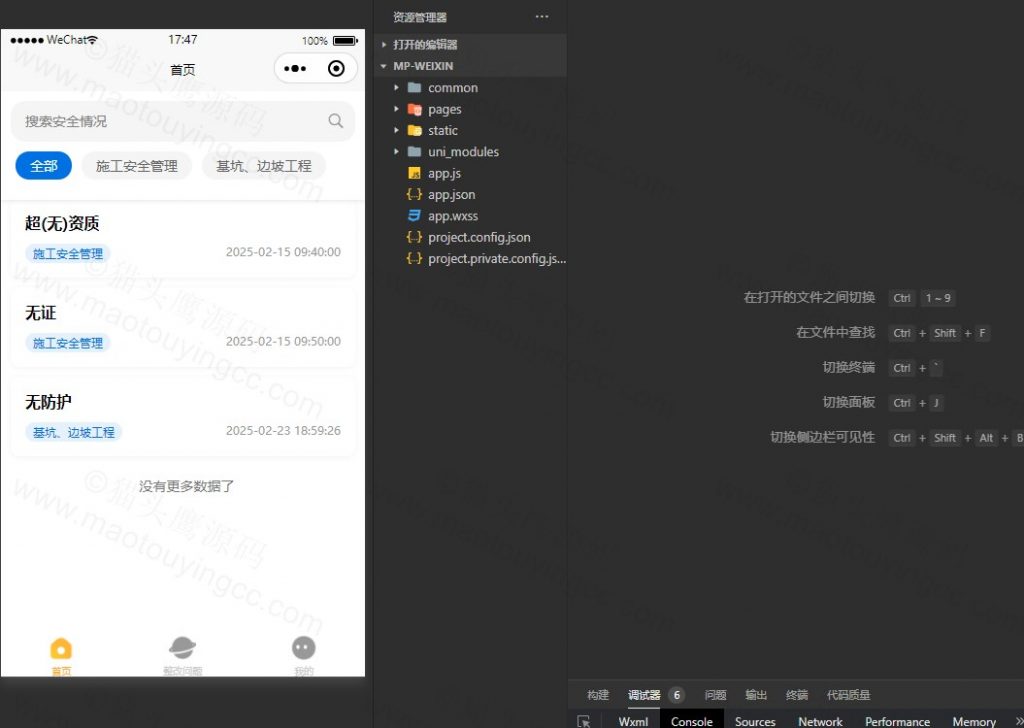This screenshot has width=1024, height=728.
Task: Switch to the 问题 panel tab
Action: [715, 695]
